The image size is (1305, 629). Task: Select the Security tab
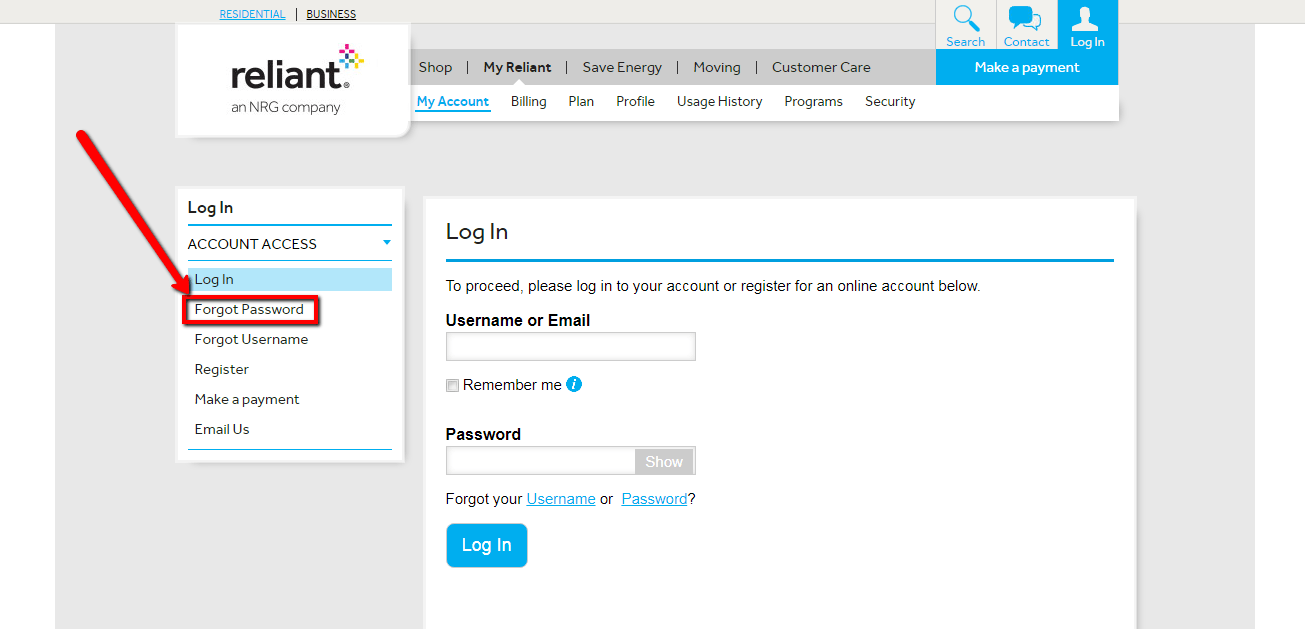coord(889,101)
